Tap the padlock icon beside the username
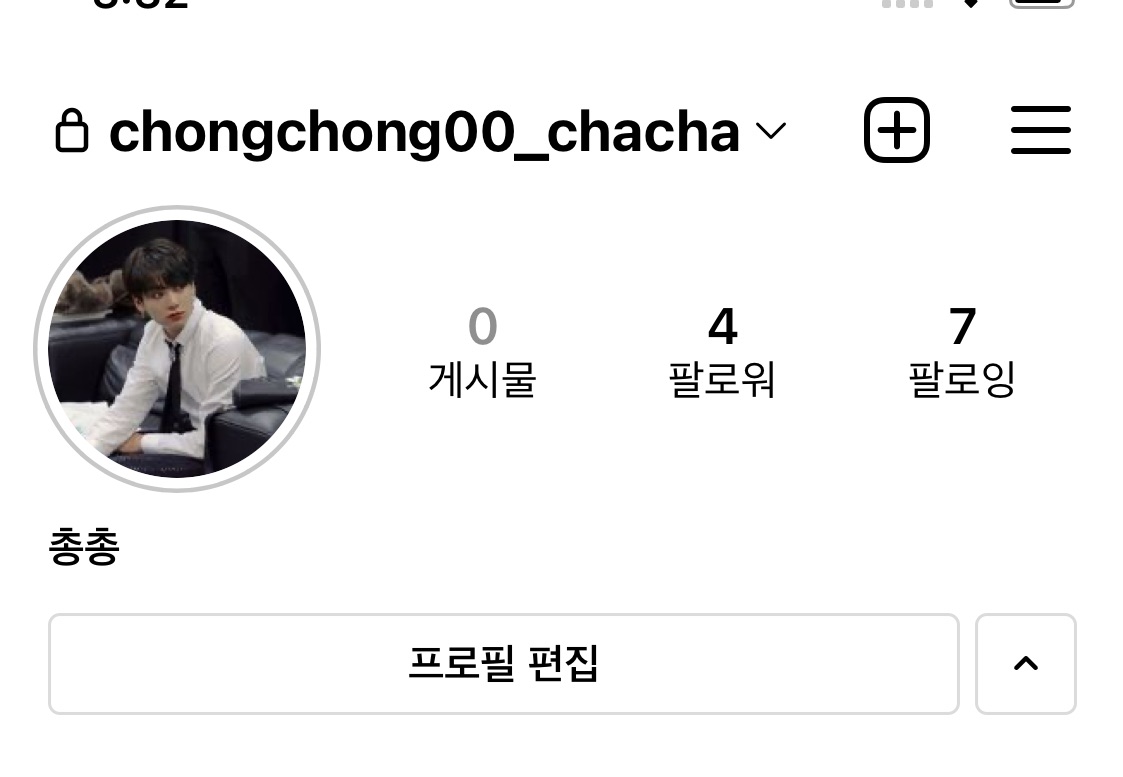 pos(72,131)
